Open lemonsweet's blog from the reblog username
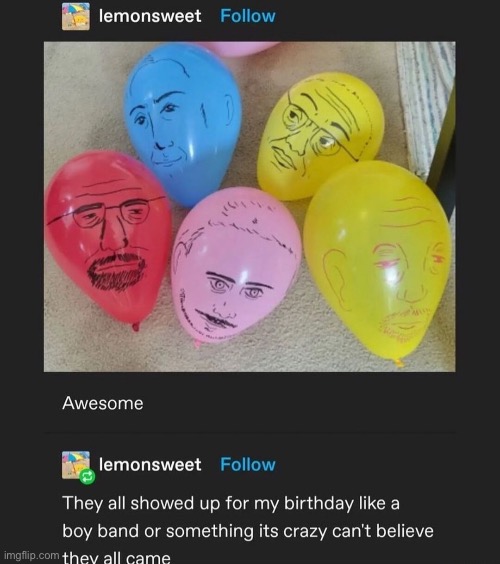The width and height of the screenshot is (500, 564). tap(150, 465)
